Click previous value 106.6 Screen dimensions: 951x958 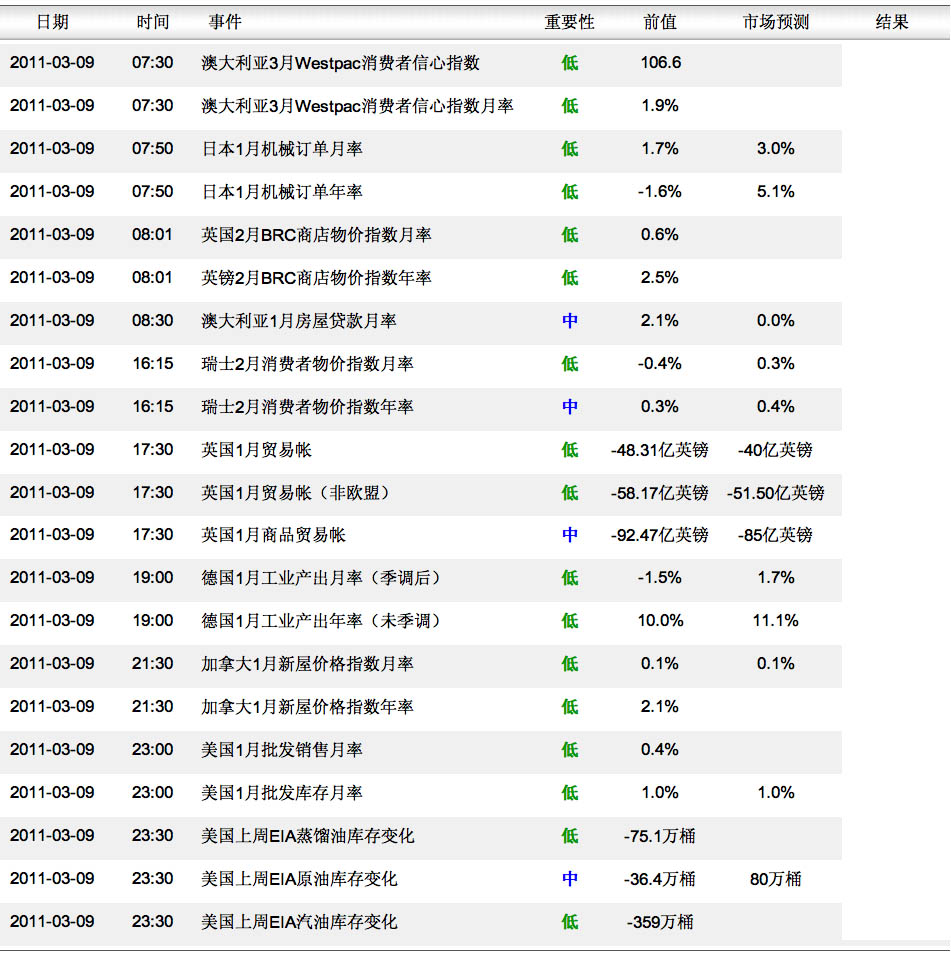click(x=660, y=62)
